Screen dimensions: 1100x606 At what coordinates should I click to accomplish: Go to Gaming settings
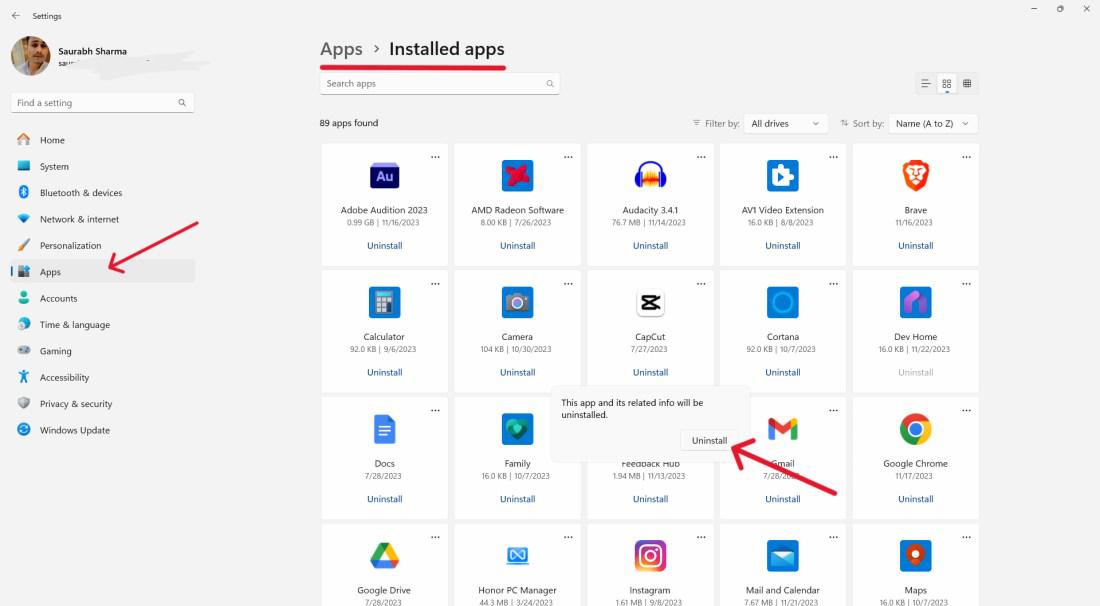[102, 351]
